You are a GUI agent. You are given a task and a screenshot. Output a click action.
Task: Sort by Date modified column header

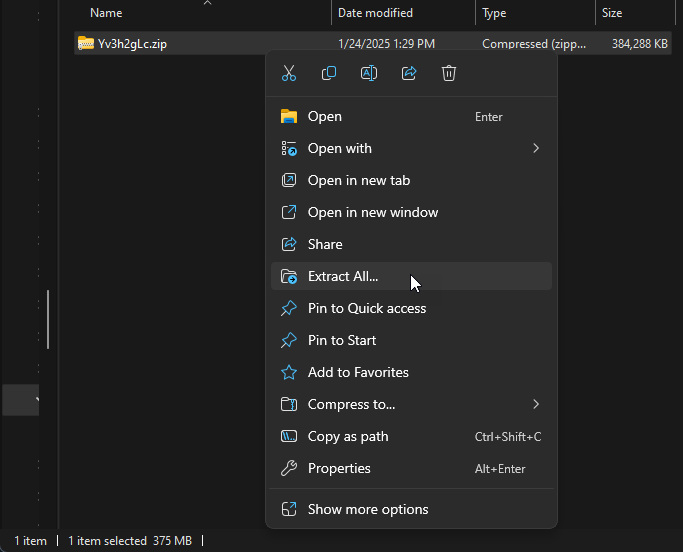pyautogui.click(x=375, y=13)
